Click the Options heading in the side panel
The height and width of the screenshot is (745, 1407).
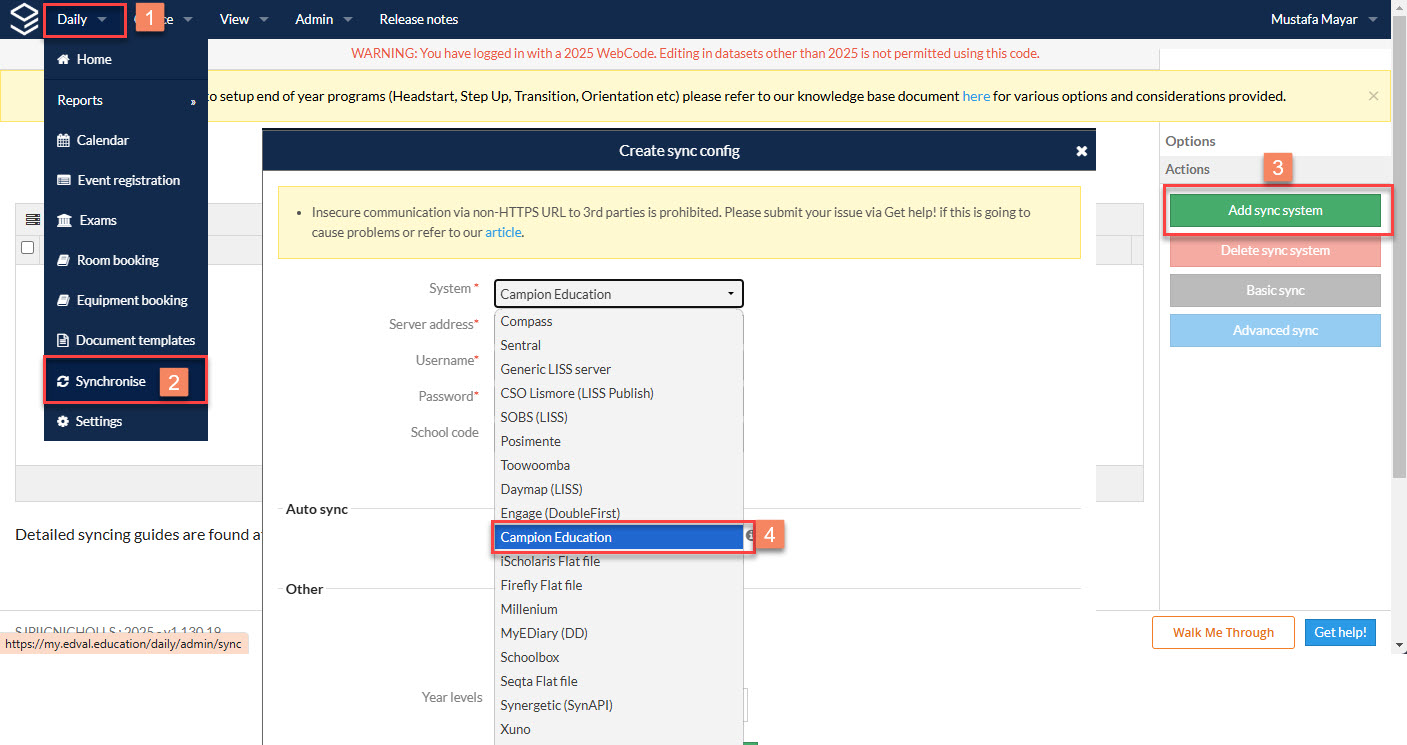click(1190, 142)
